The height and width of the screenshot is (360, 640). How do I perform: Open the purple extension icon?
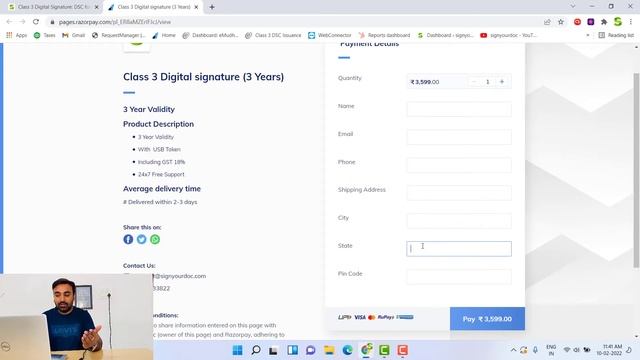(x=591, y=22)
